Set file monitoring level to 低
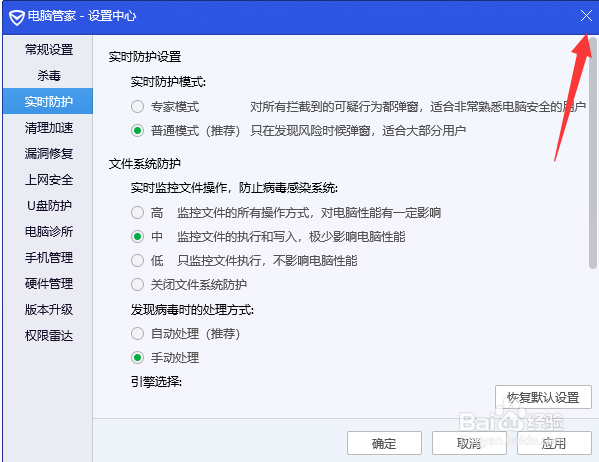599x462 pixels. point(138,260)
